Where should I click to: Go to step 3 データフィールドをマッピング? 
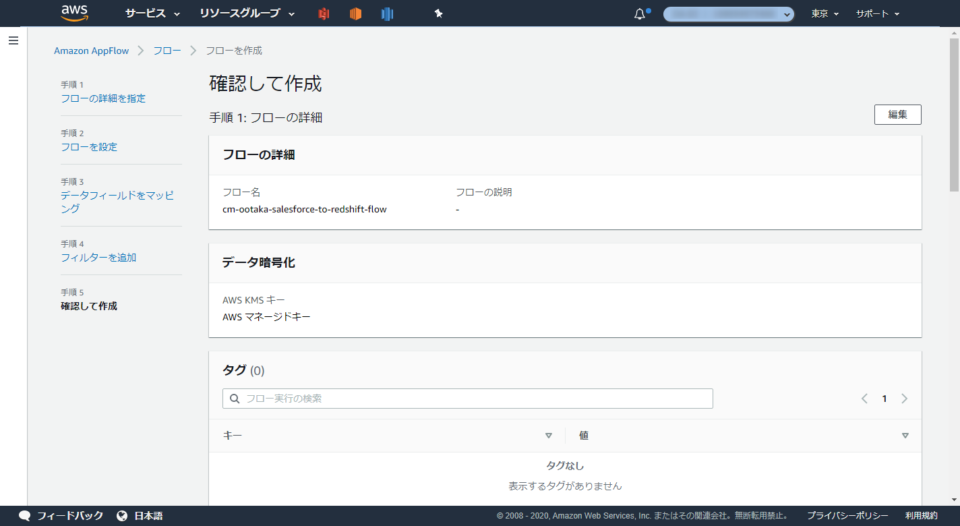tap(117, 201)
